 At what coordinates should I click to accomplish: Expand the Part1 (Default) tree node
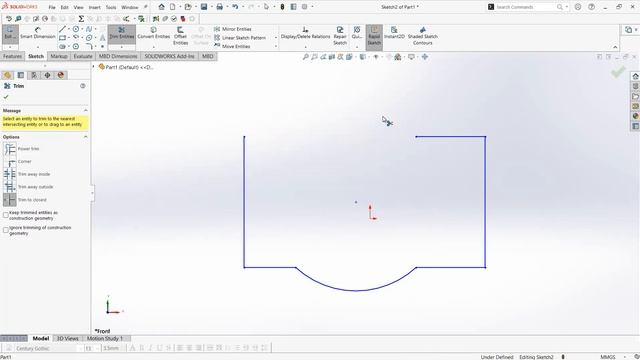[x=93, y=67]
